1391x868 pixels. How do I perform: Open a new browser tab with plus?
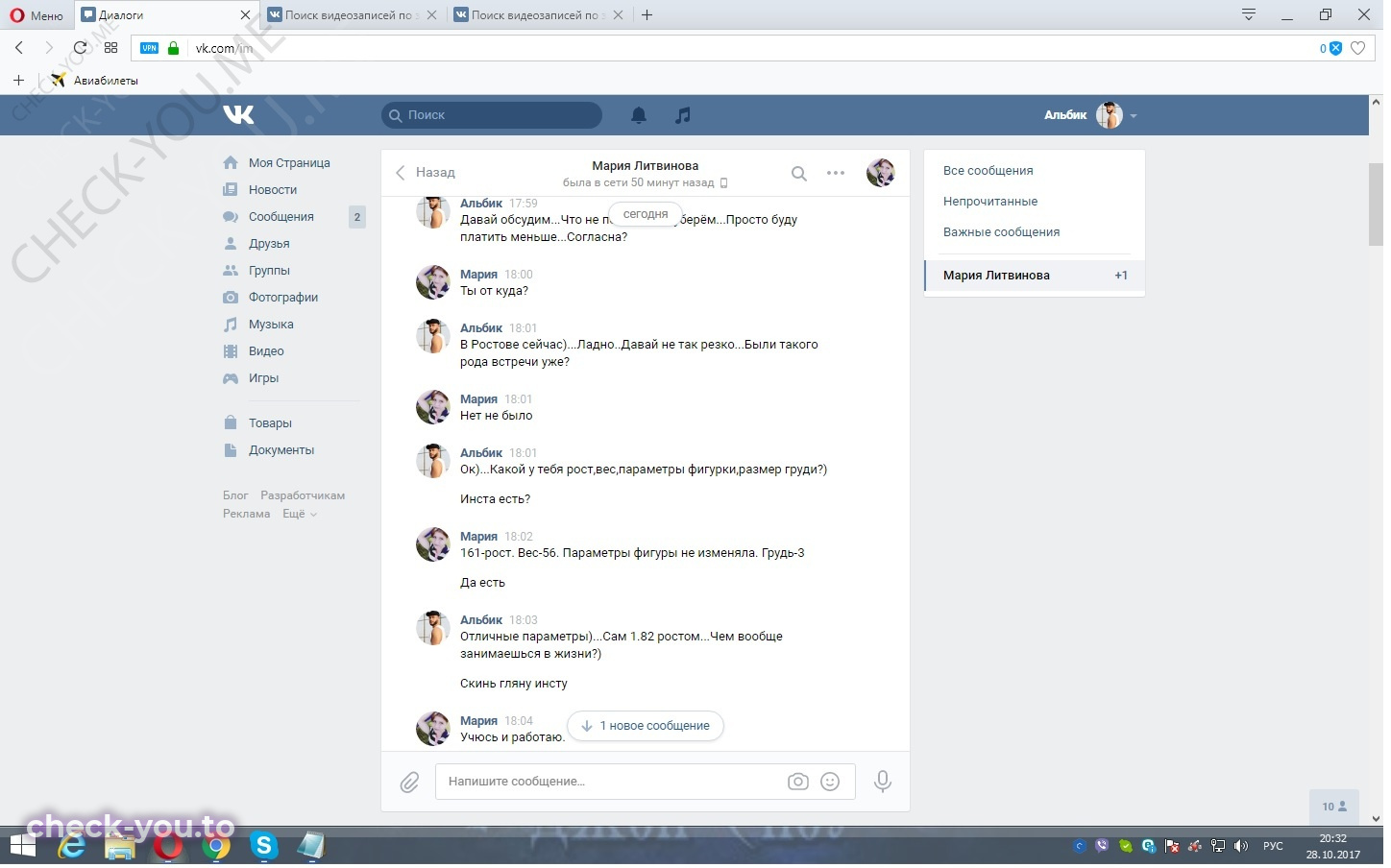647,15
